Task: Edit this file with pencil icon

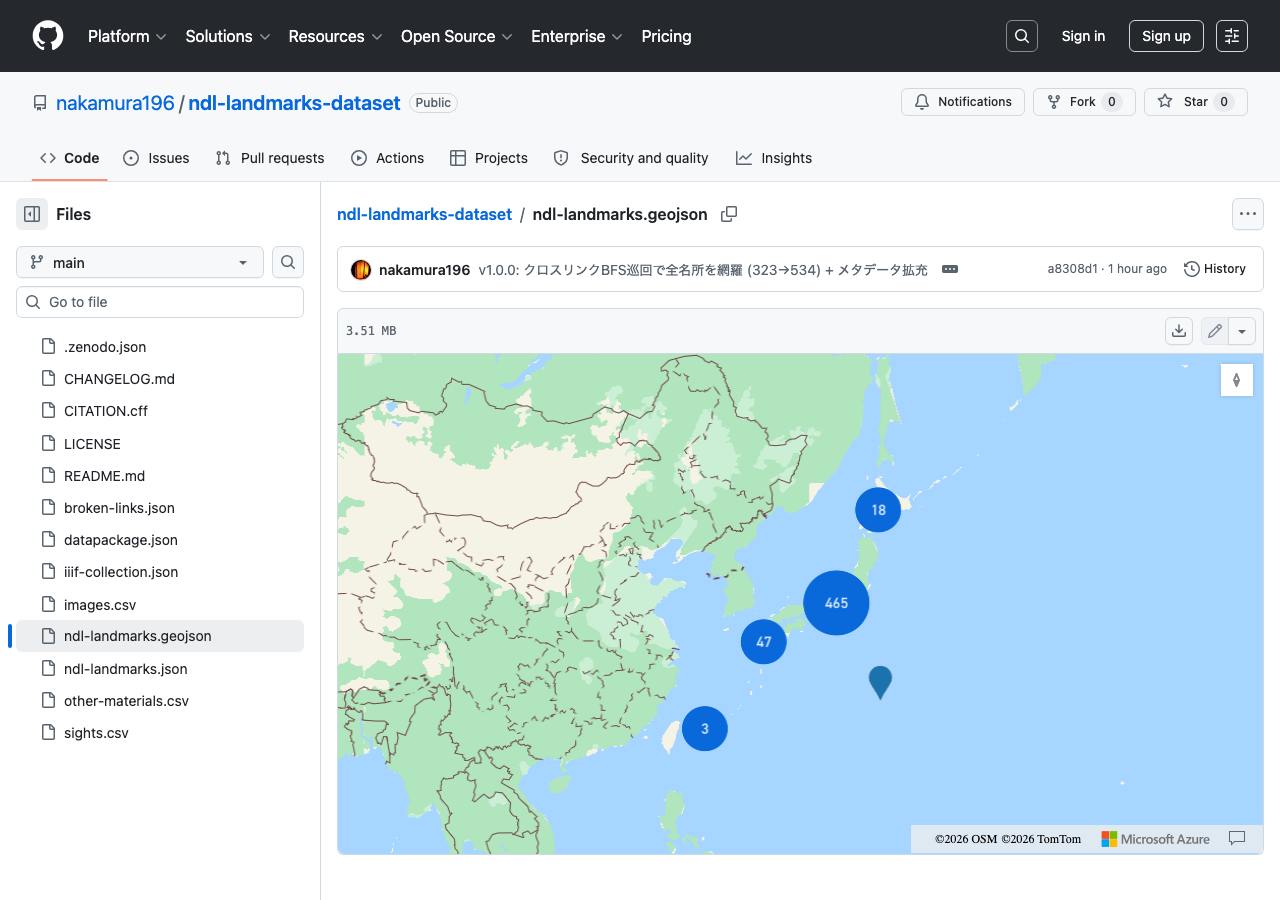Action: point(1215,331)
